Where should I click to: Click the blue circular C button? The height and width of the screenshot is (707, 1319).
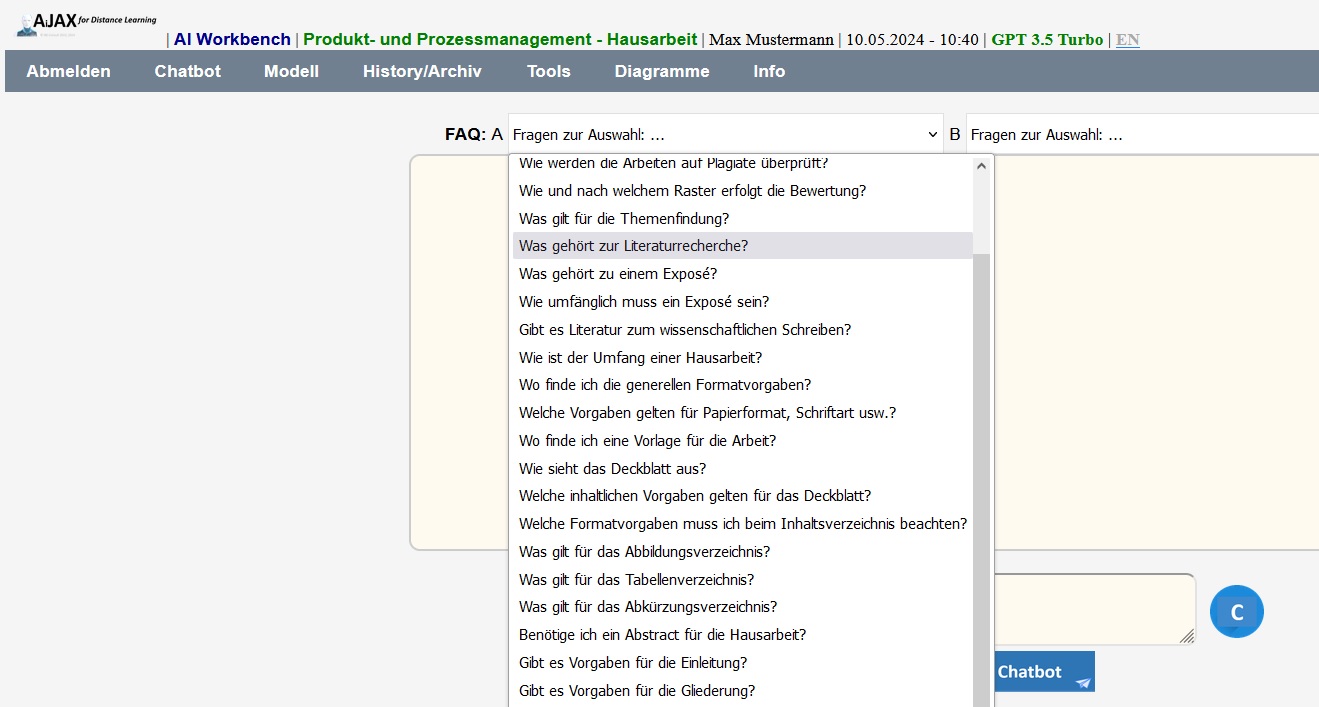[x=1236, y=612]
